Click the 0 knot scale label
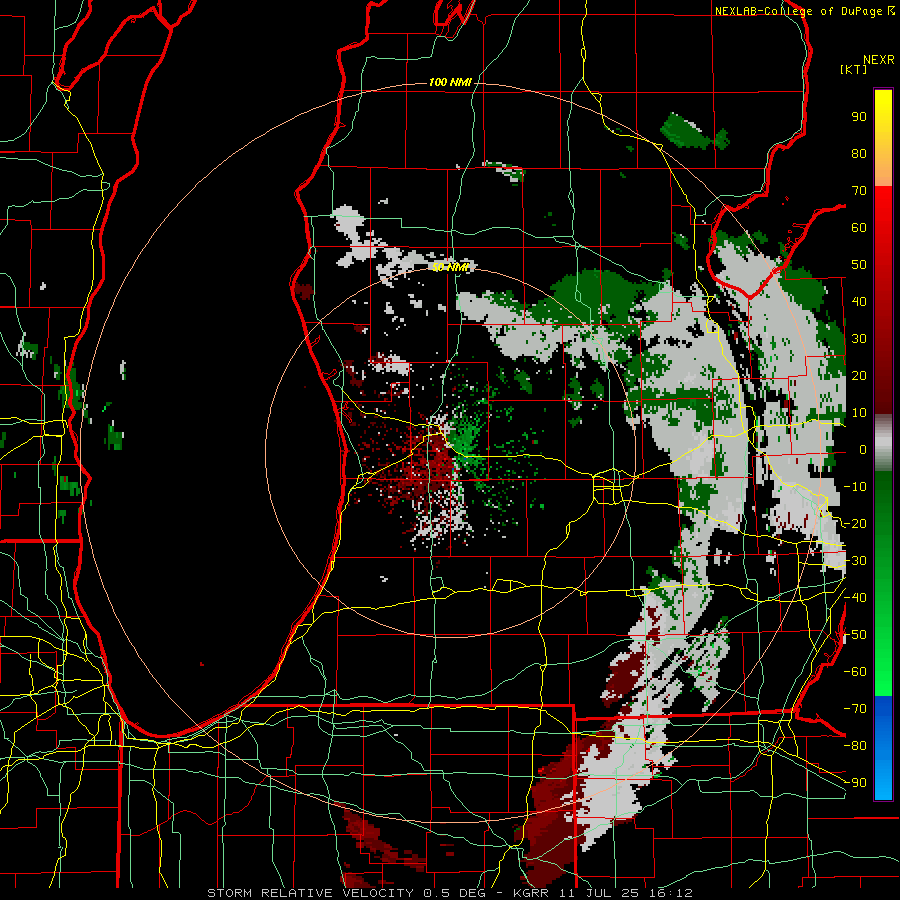 pyautogui.click(x=863, y=450)
